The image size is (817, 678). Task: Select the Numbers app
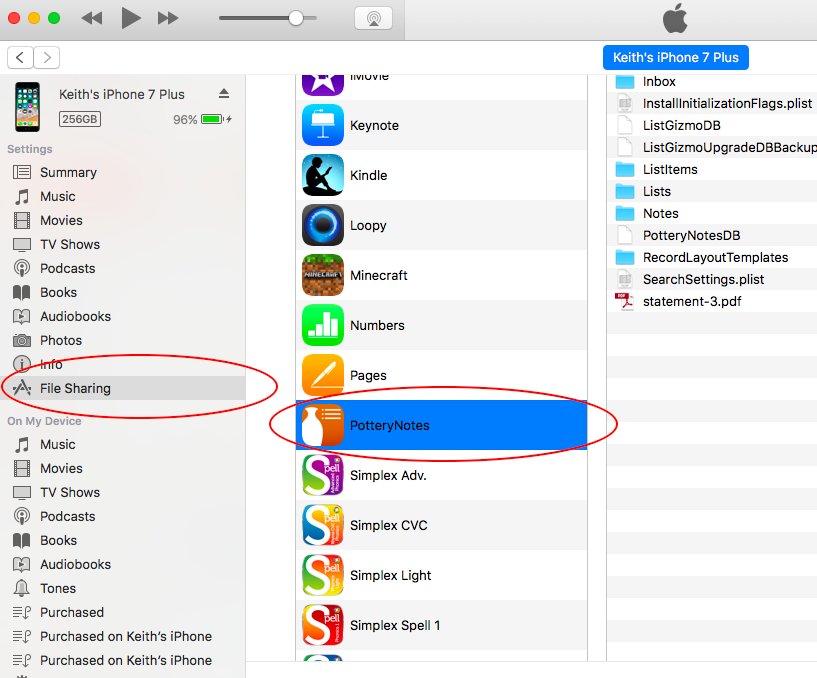441,325
